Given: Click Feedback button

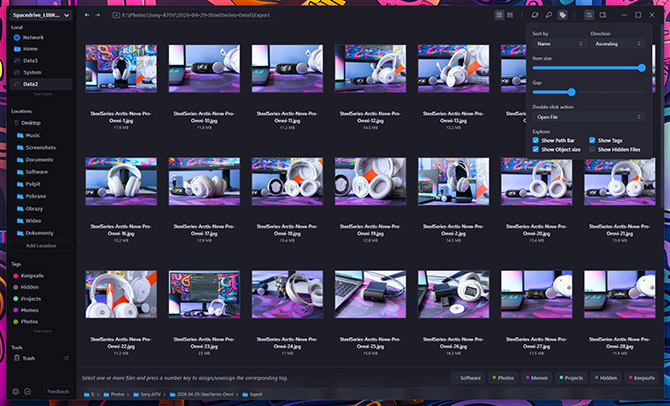Looking at the screenshot, I should coord(58,391).
